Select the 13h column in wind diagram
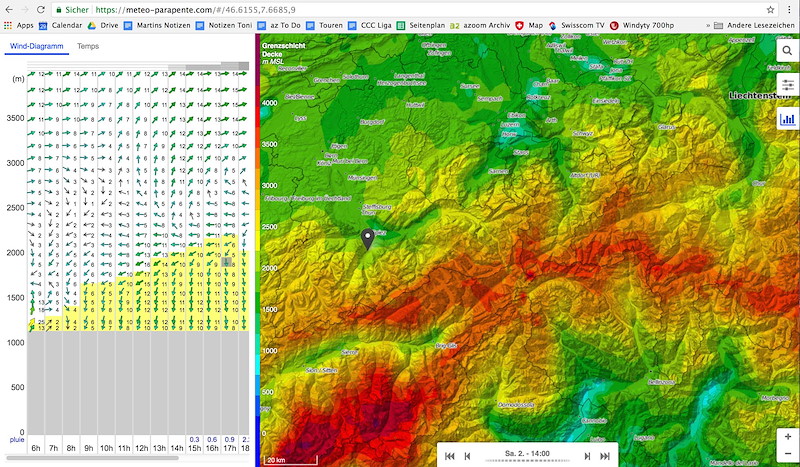Screen dimensions: 800x467 click(159, 448)
